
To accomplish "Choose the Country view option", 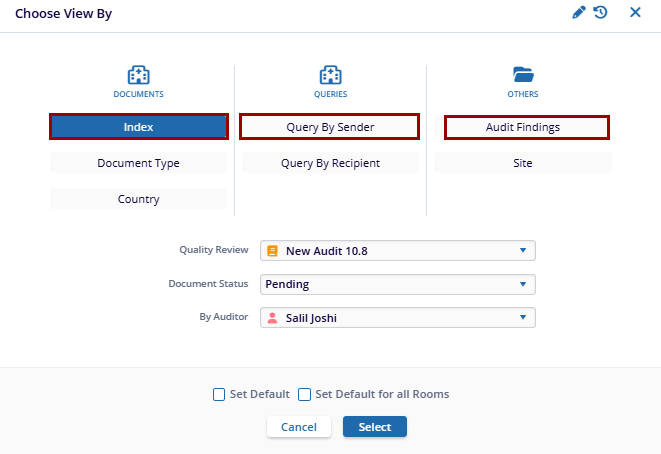I will (139, 199).
